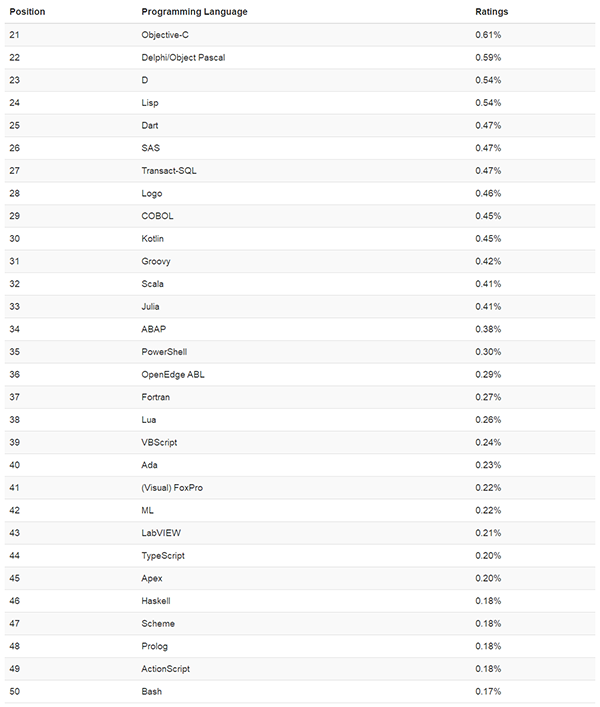Click the Delphi/Object Pascal row name
600x707 pixels.
[x=183, y=58]
